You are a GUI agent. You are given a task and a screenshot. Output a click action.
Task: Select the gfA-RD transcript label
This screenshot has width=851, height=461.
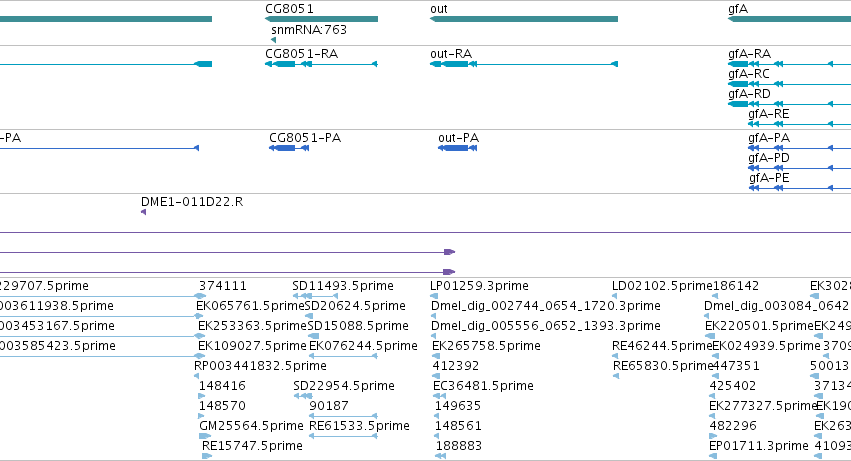pyautogui.click(x=750, y=94)
